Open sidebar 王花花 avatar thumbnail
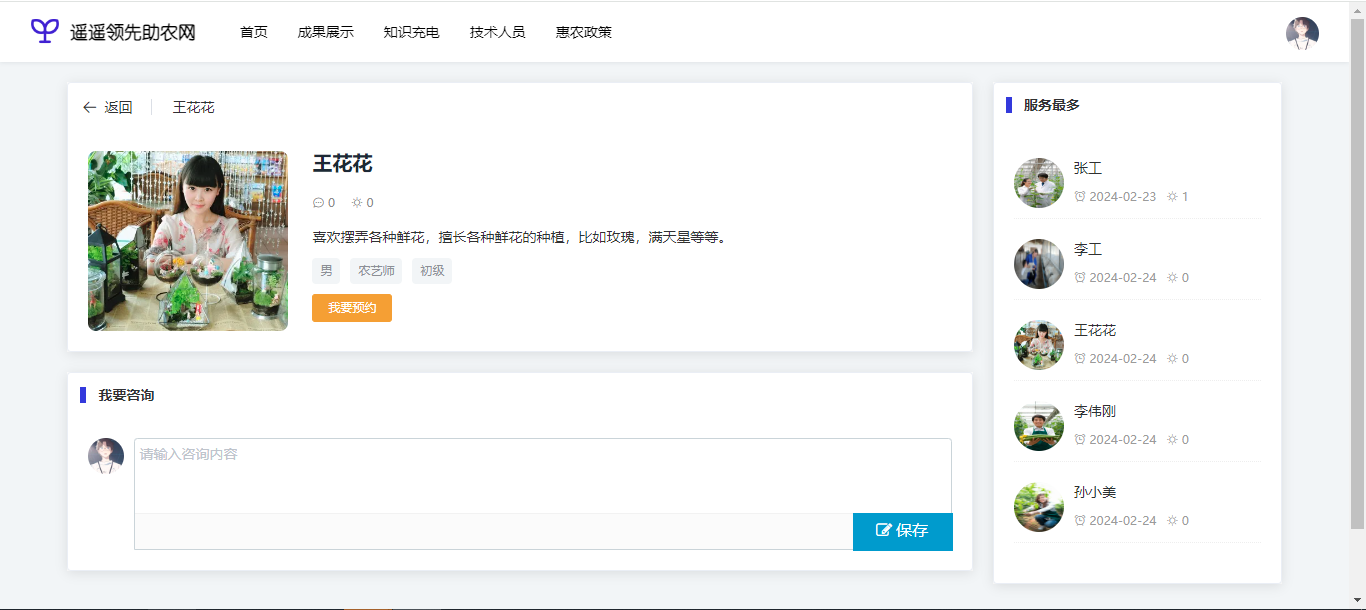1366x610 pixels. pyautogui.click(x=1039, y=345)
